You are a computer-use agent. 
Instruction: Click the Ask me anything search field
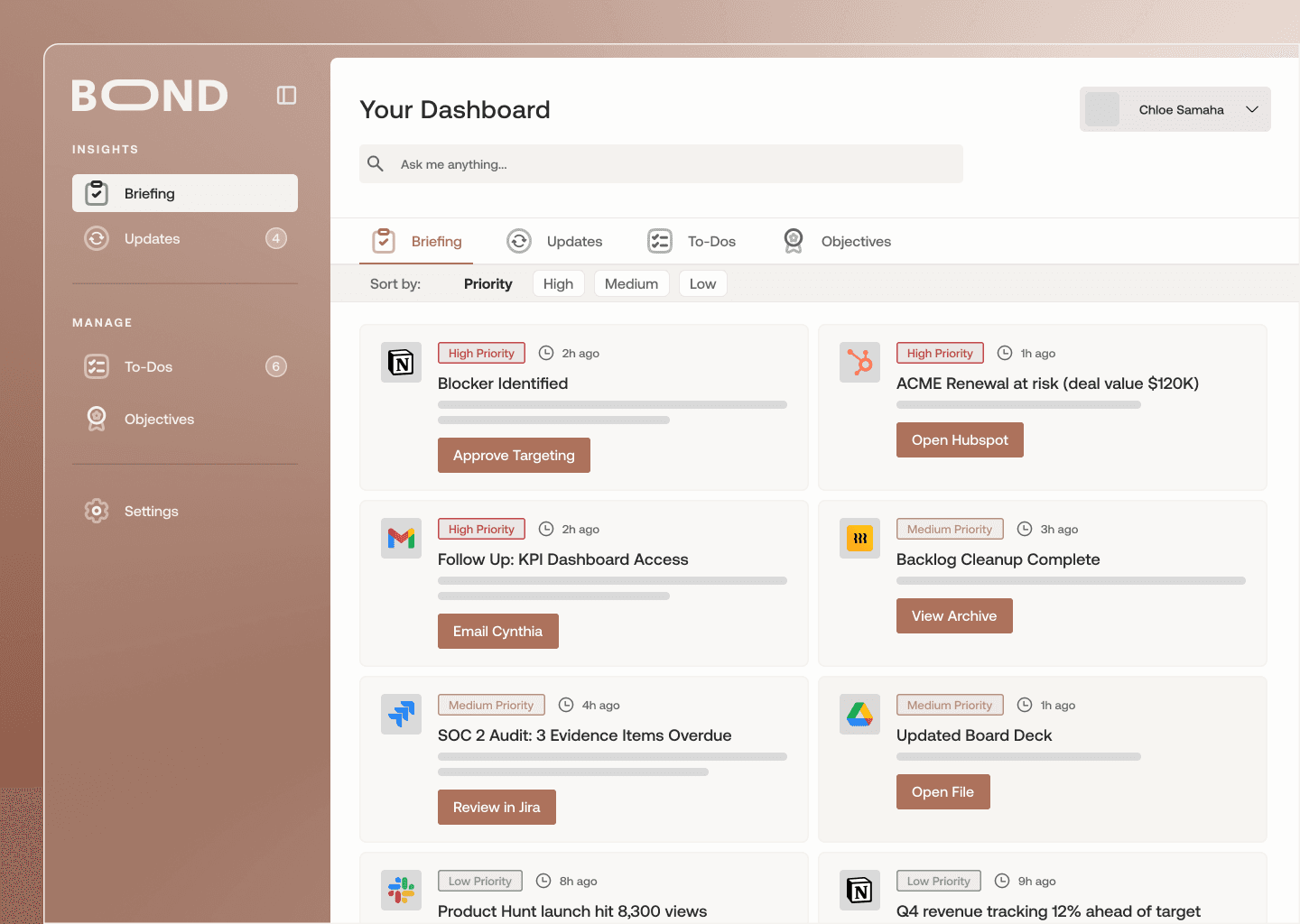click(x=661, y=163)
